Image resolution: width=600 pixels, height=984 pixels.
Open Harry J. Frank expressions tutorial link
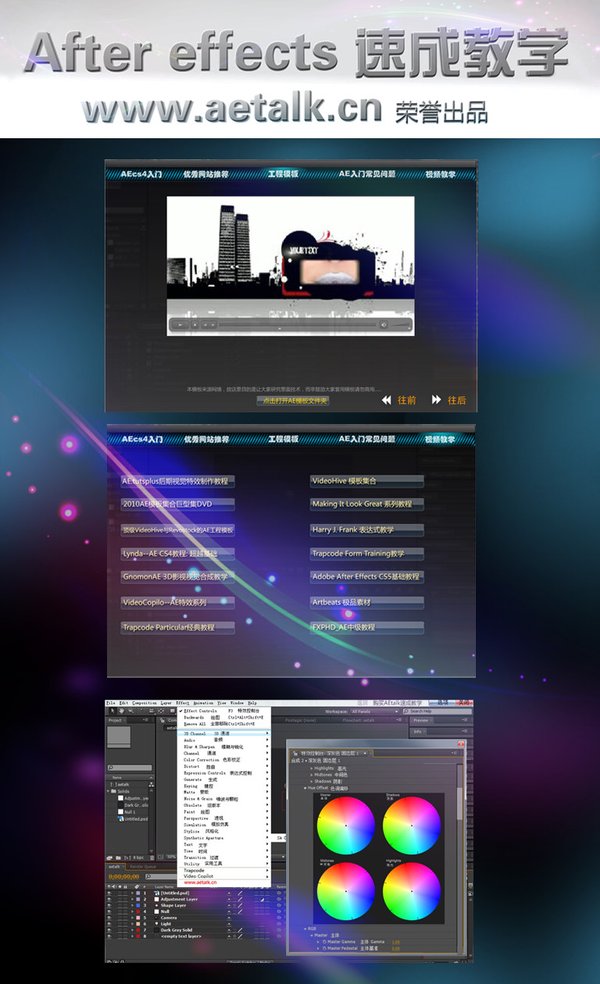point(367,530)
